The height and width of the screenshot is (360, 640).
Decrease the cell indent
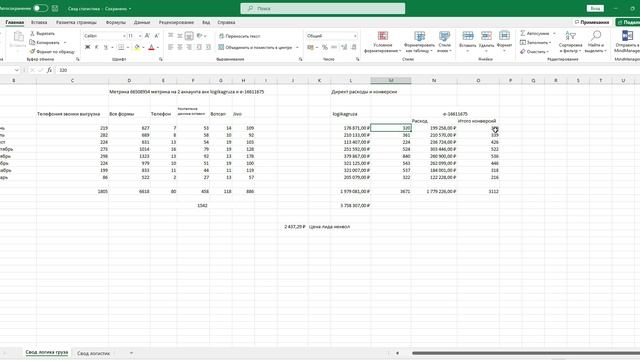pos(199,47)
